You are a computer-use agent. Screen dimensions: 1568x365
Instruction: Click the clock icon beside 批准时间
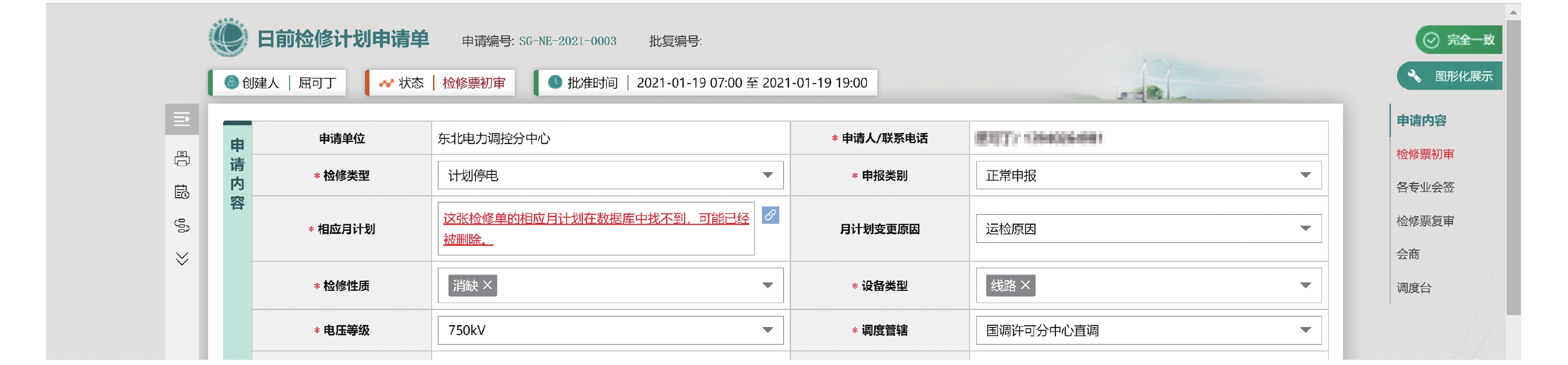pyautogui.click(x=554, y=82)
